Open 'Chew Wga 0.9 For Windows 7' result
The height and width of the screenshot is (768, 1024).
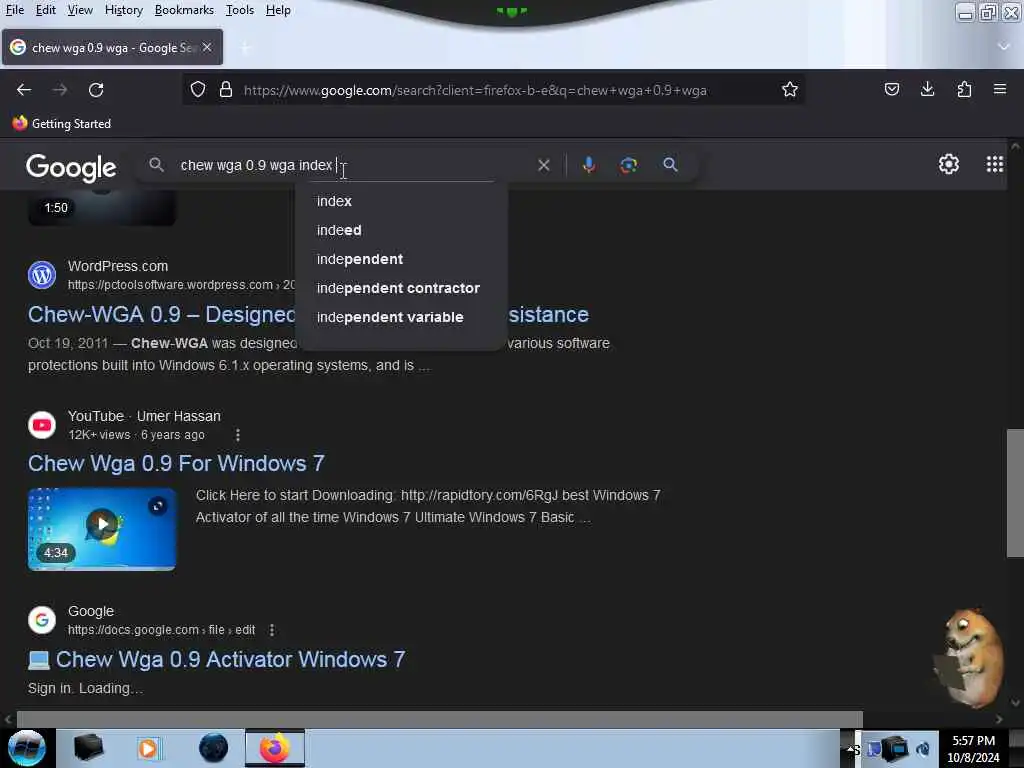coord(176,464)
